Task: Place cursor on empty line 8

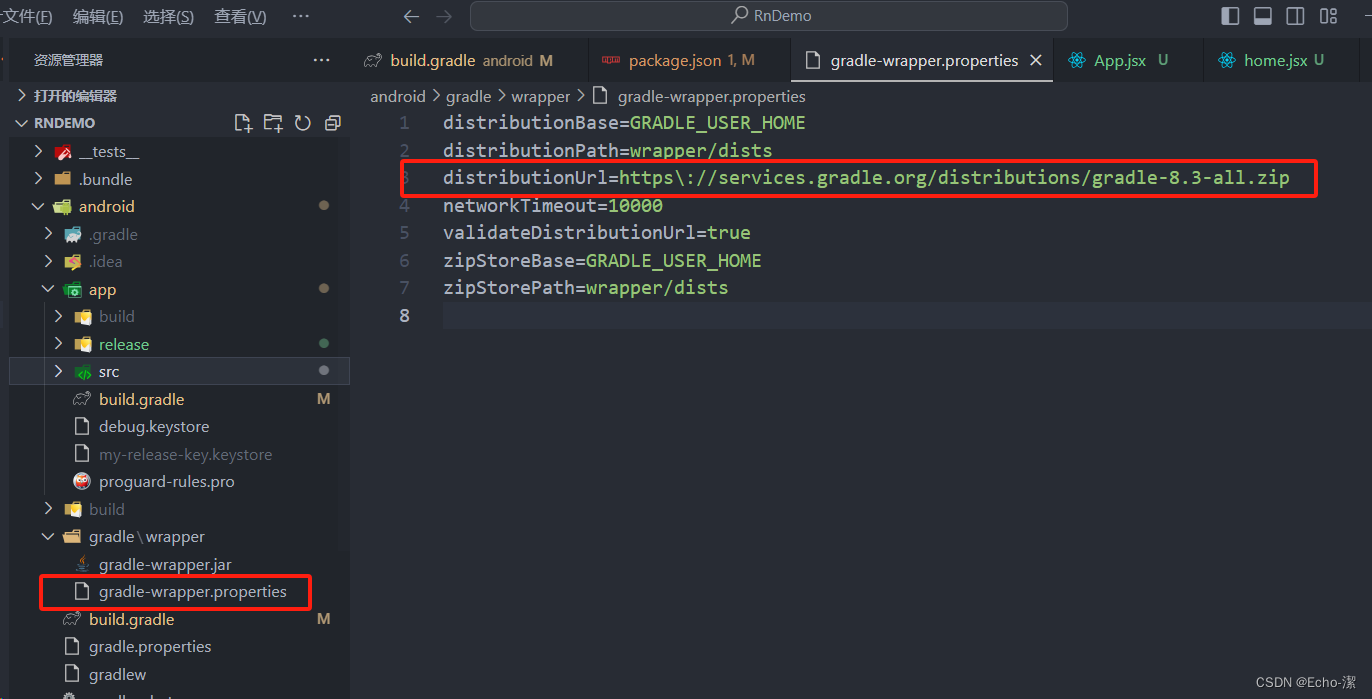Action: 906,316
